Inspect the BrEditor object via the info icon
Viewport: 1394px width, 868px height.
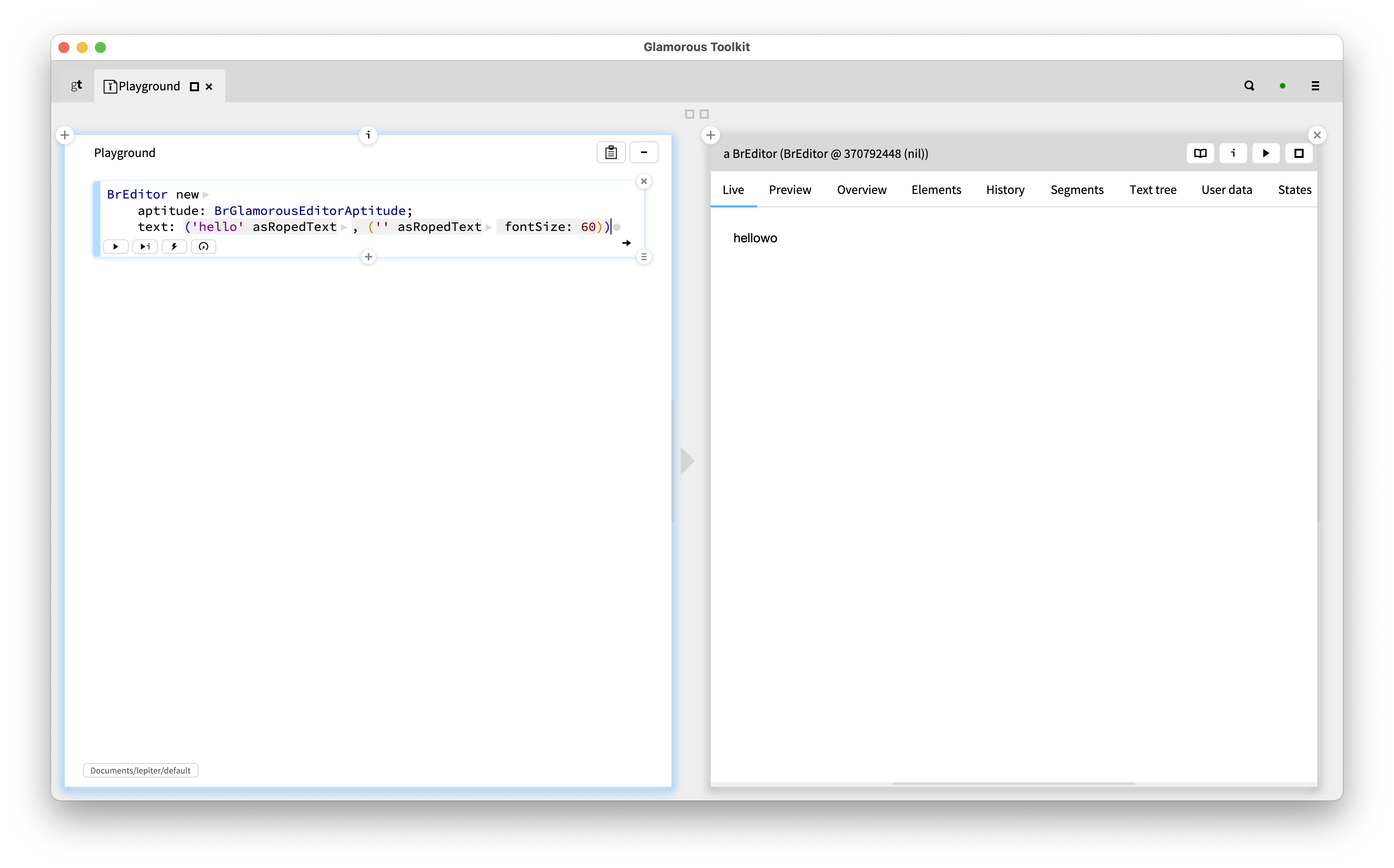1233,153
